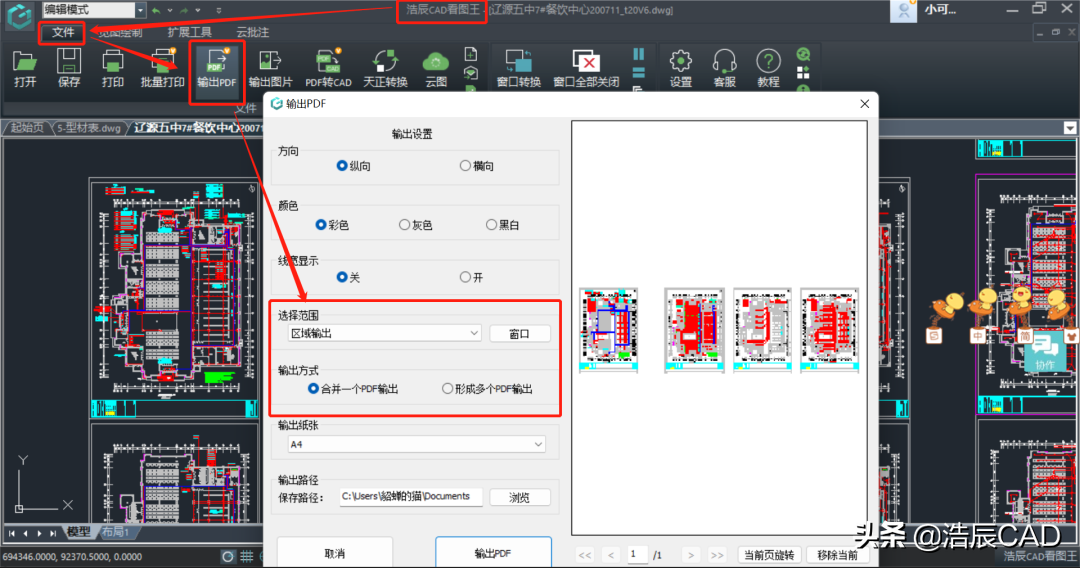
Task: Switch to the 布局1 layout tab
Action: coord(116,532)
